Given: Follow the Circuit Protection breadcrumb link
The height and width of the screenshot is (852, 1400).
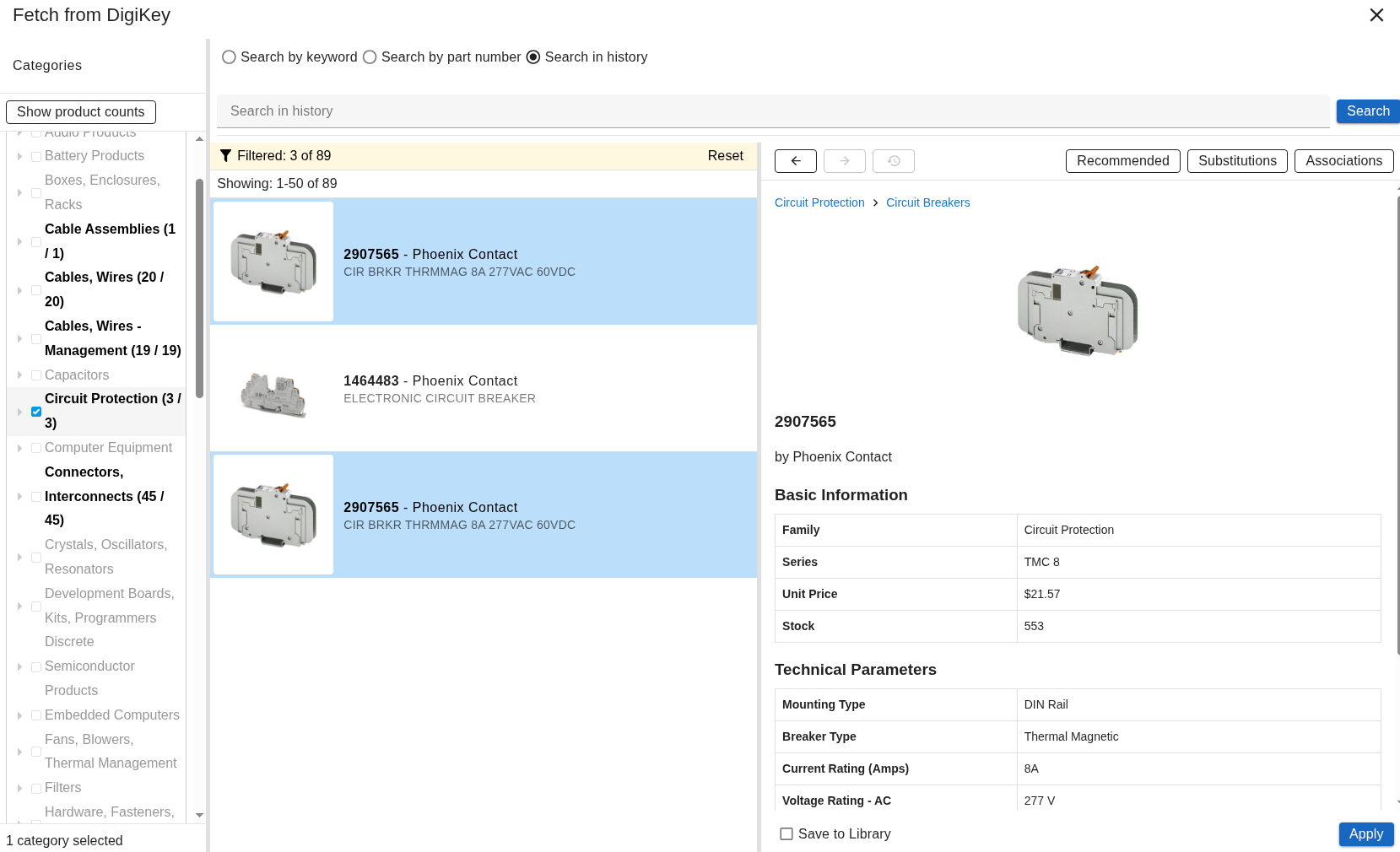Looking at the screenshot, I should pyautogui.click(x=819, y=203).
